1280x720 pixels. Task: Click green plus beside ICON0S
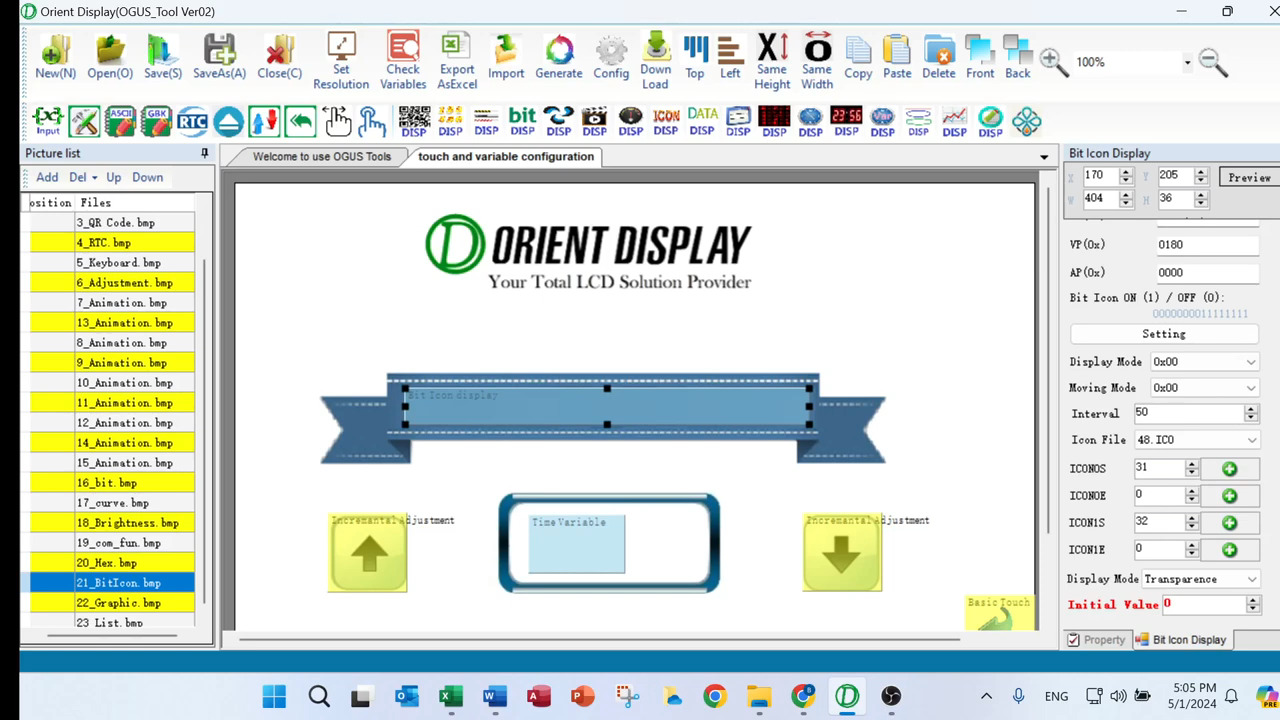(x=1229, y=469)
